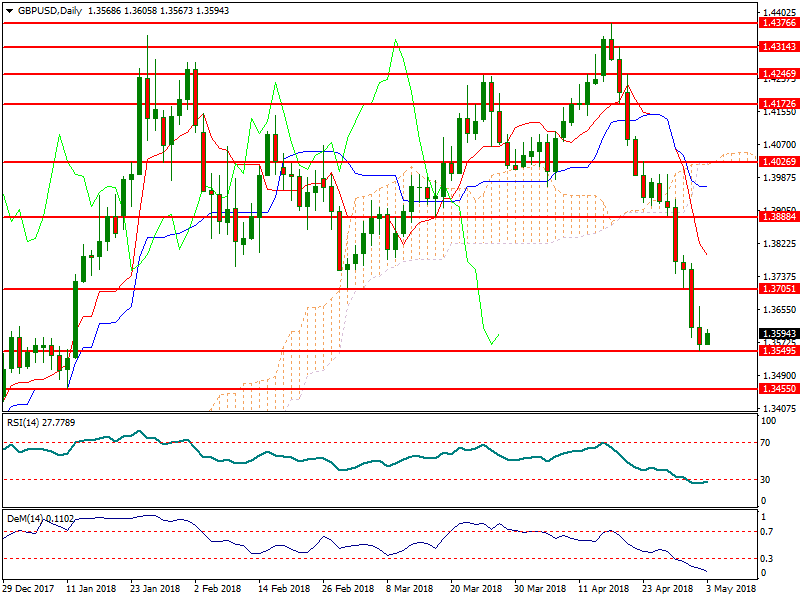Screen dimensions: 800x600
Task: Click the 1.34550 support level label
Action: (x=778, y=388)
